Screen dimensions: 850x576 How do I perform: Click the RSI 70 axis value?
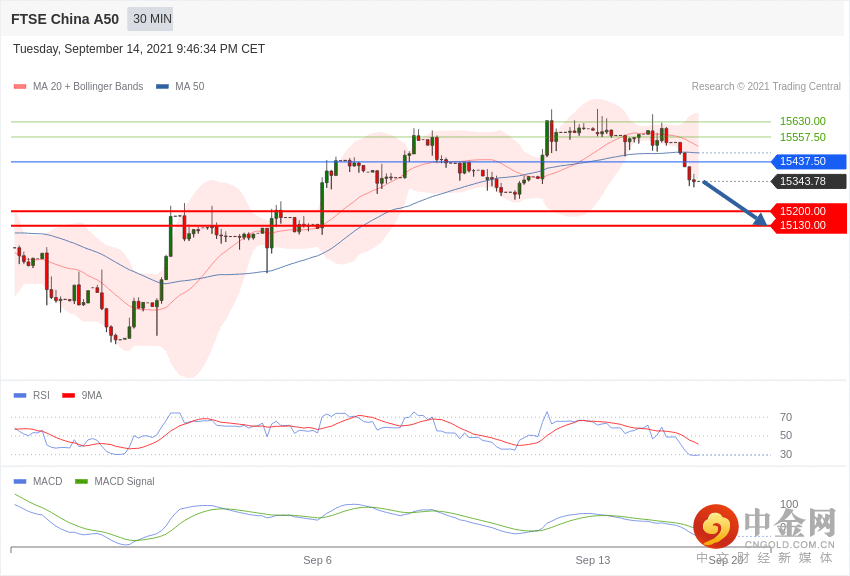coord(786,417)
